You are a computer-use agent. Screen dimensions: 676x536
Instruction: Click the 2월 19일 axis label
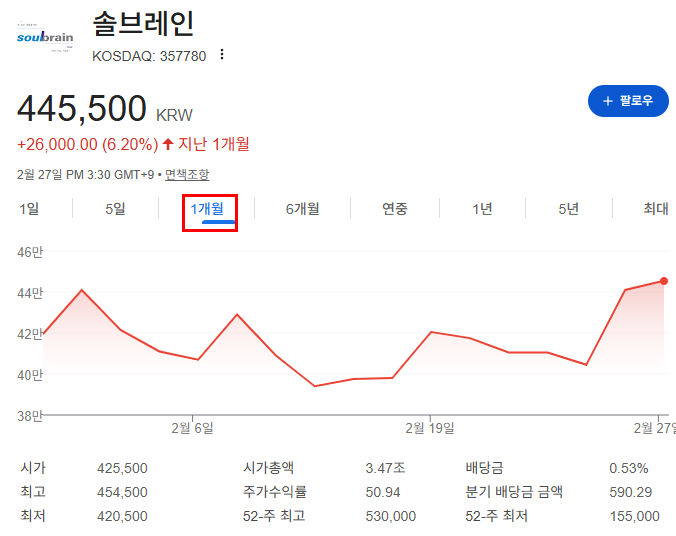point(430,428)
